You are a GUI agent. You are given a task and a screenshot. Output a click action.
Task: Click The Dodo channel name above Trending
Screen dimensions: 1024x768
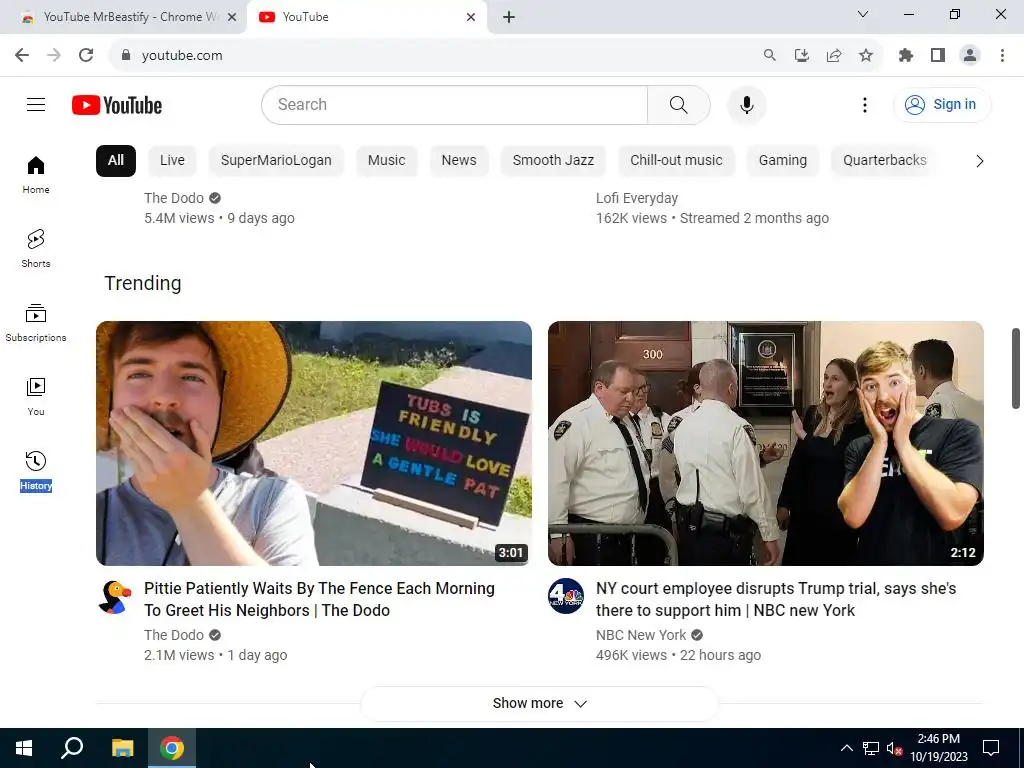[x=174, y=198]
